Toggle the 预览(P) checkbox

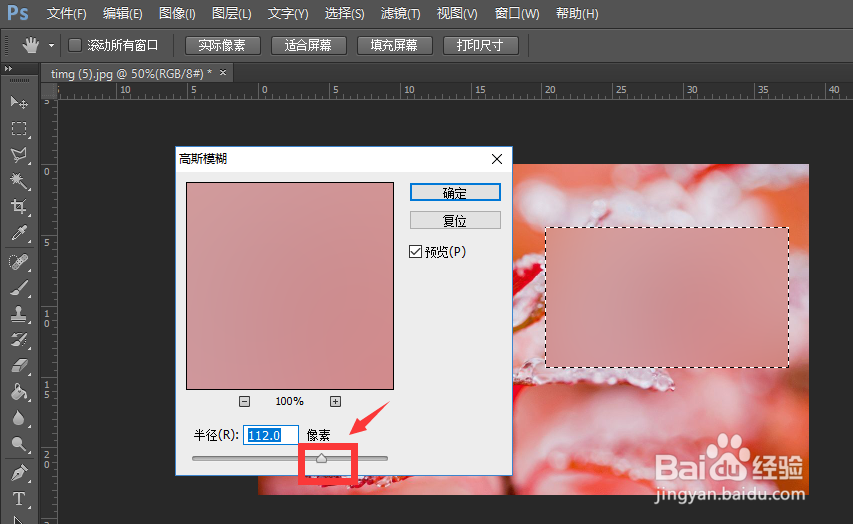click(415, 251)
